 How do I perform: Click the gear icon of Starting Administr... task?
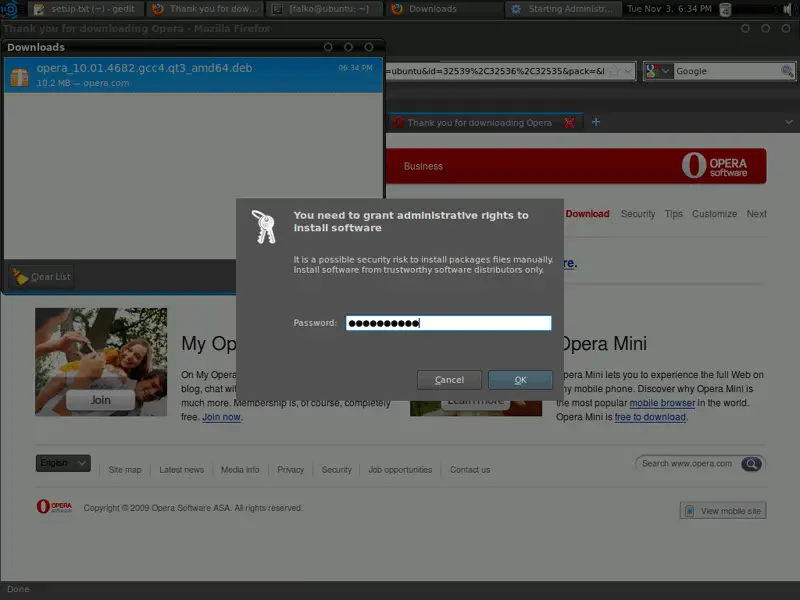pos(516,9)
